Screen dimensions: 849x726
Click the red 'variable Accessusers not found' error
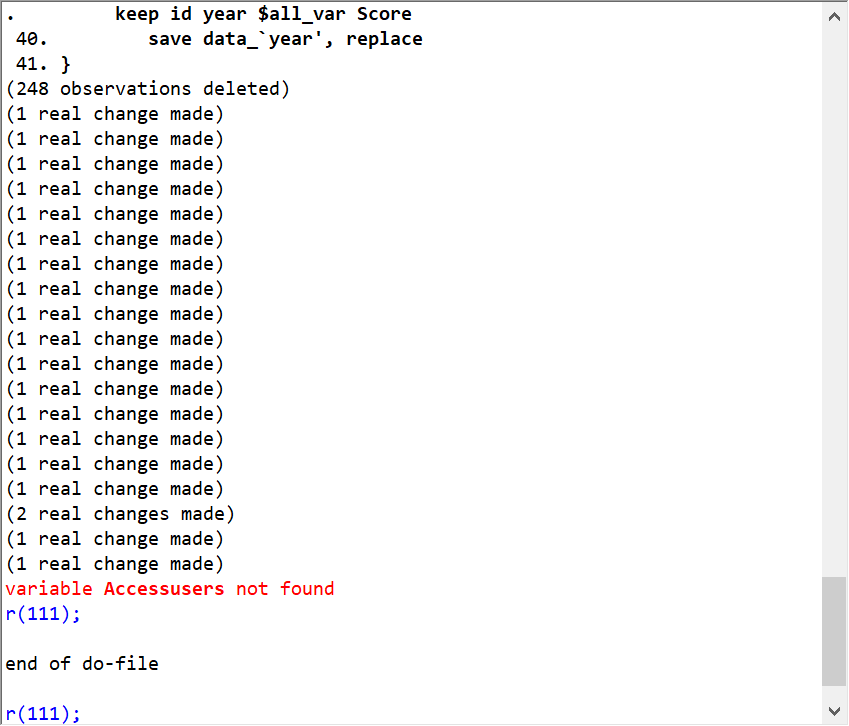[x=169, y=589]
